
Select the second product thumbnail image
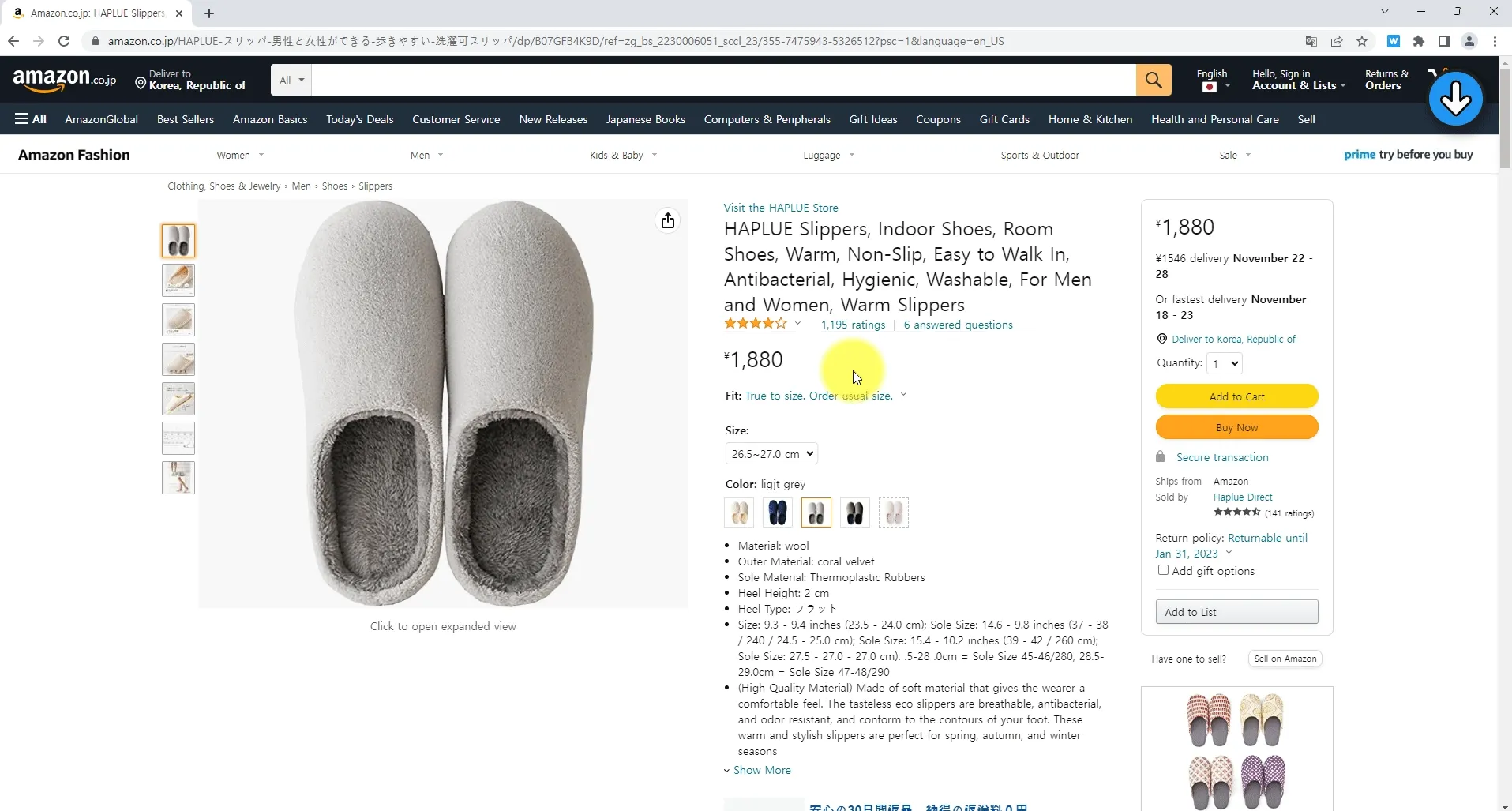tap(178, 280)
